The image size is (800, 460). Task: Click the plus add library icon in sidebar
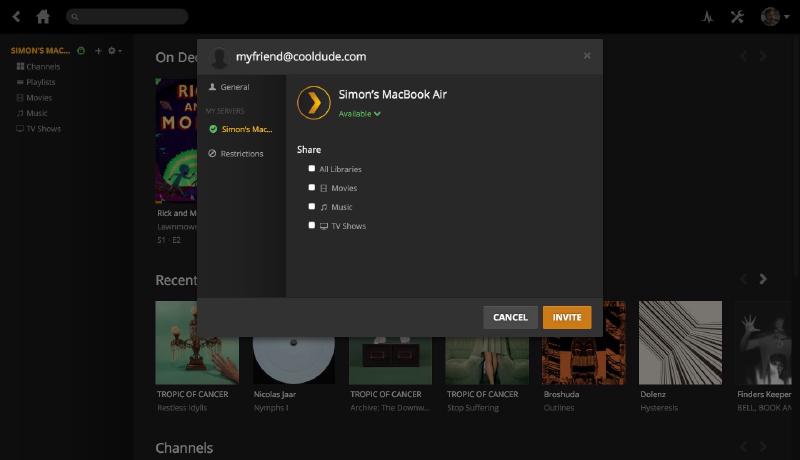click(x=98, y=50)
